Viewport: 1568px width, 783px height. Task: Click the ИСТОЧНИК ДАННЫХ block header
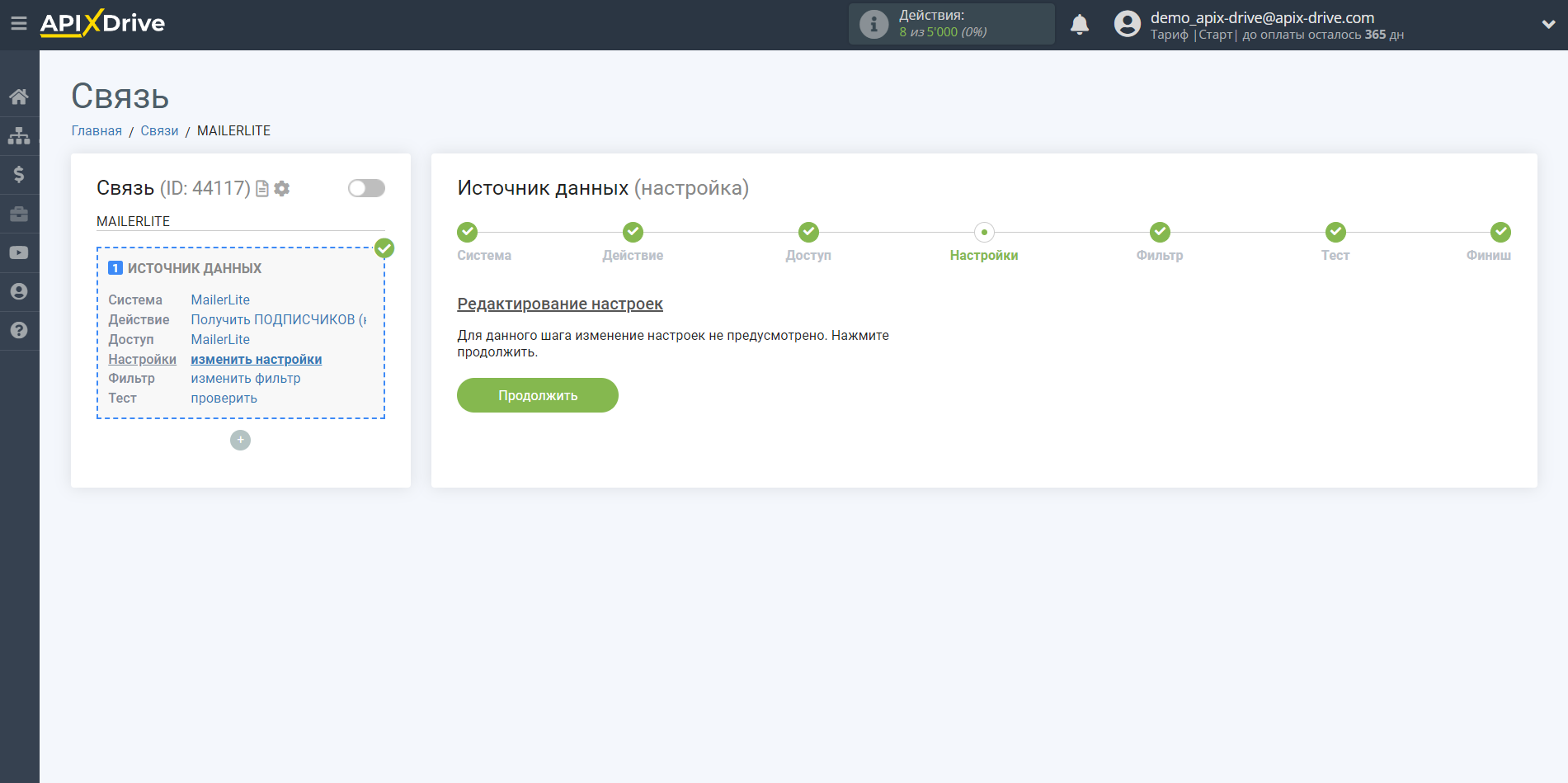point(195,268)
